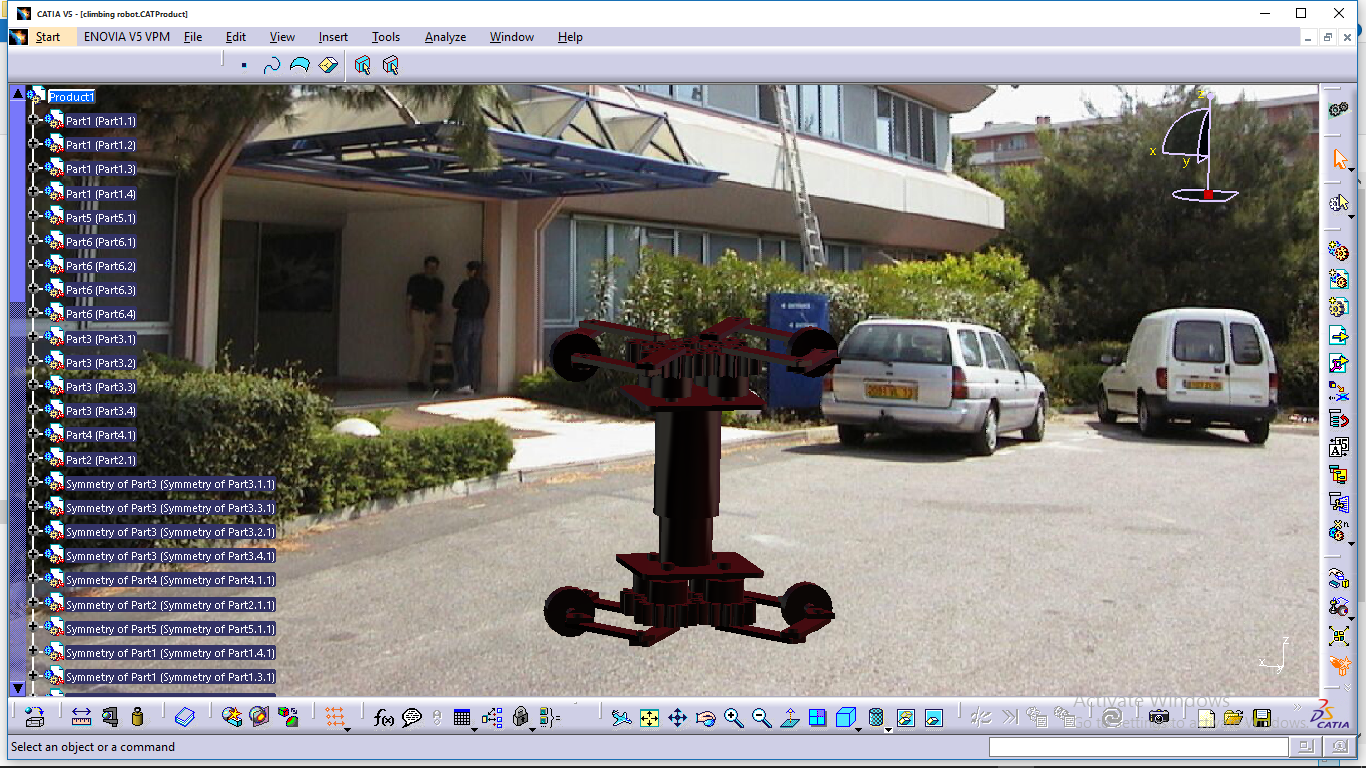The image size is (1366, 768).
Task: Expand the Part1 (Part1.1) tree node
Action: coord(33,121)
